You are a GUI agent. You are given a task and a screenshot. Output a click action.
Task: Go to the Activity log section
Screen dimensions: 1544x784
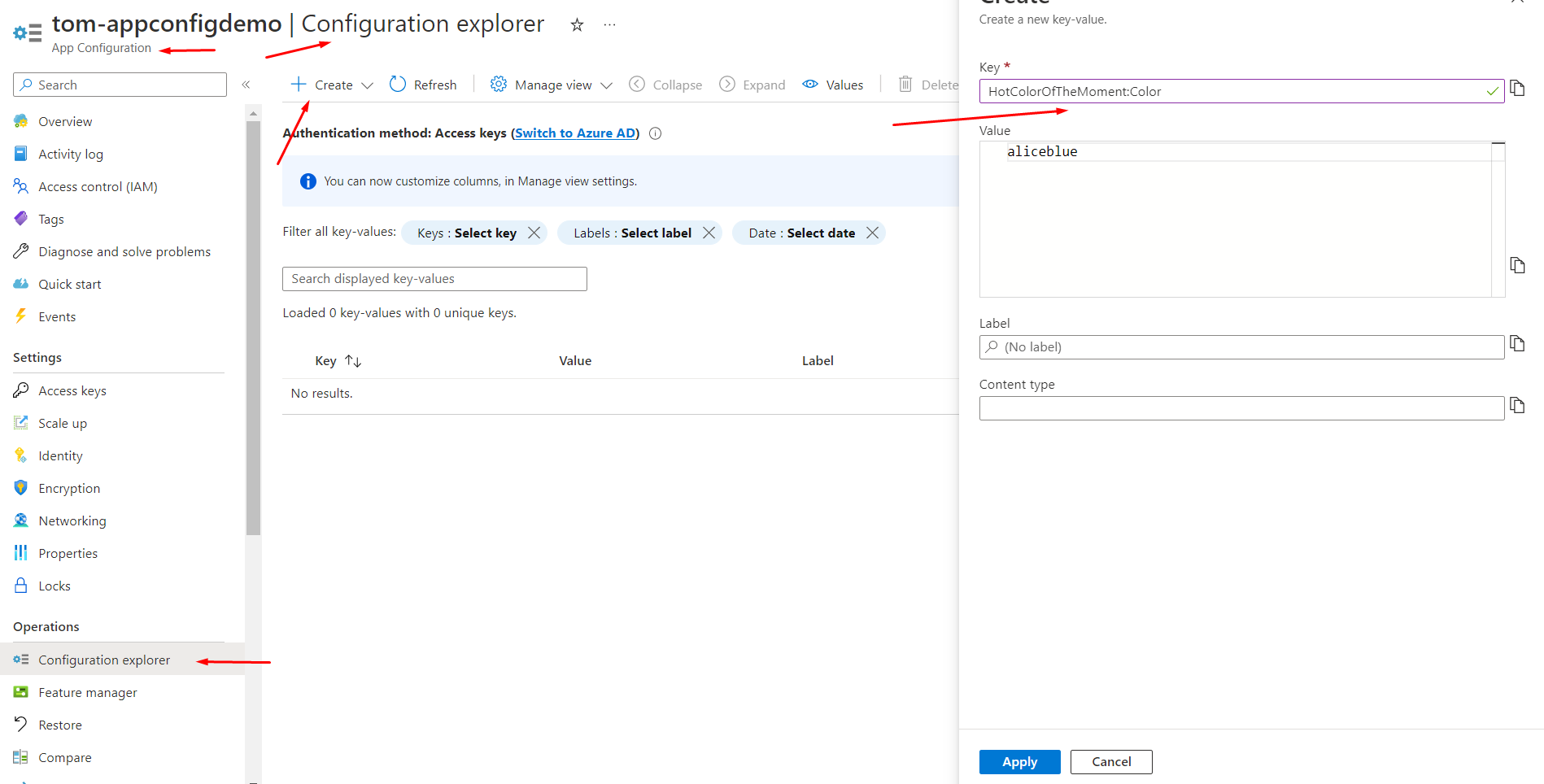point(71,153)
